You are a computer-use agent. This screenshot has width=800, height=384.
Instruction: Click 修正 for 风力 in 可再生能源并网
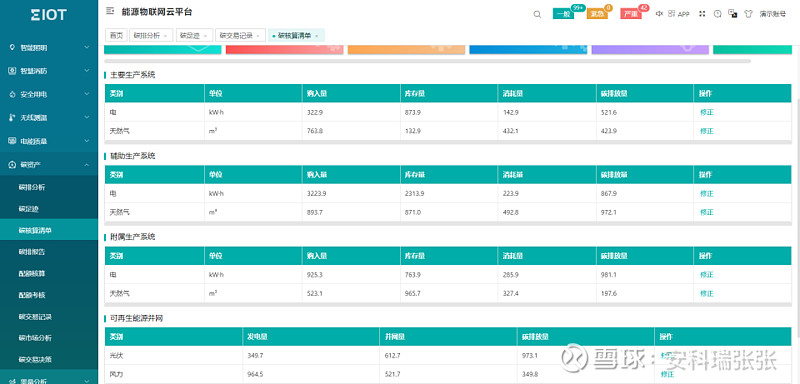[667, 374]
